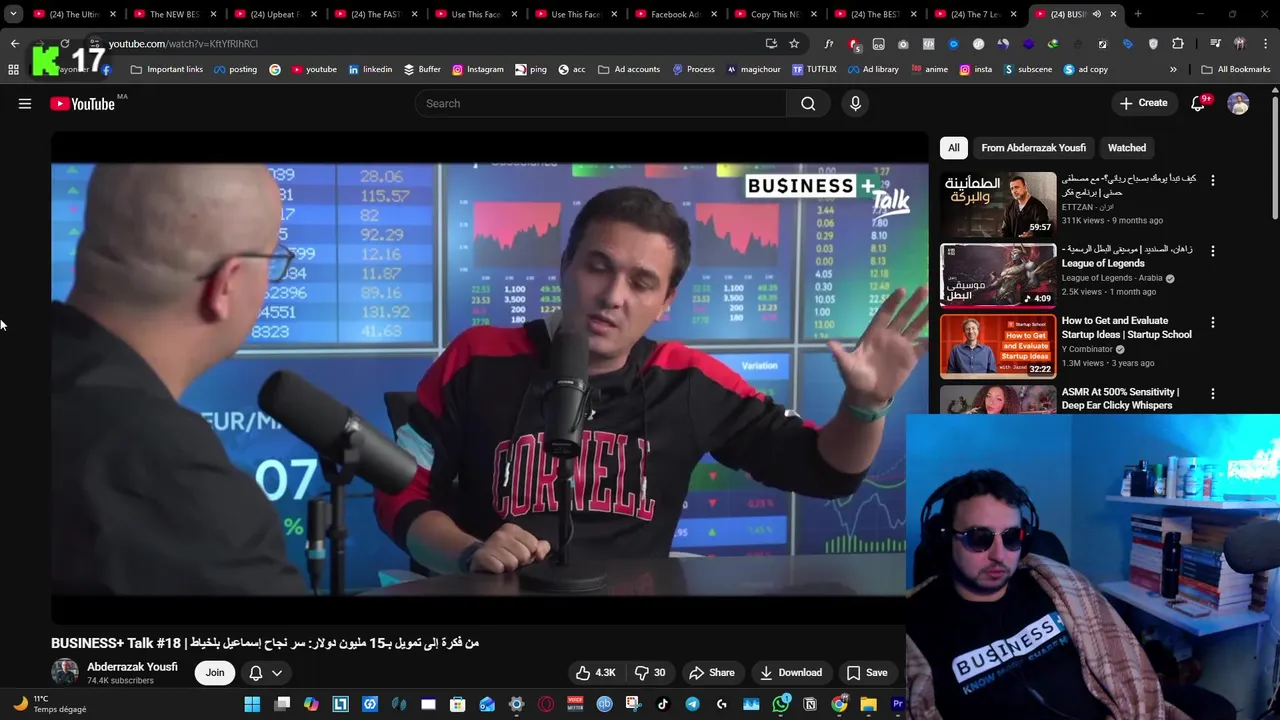This screenshot has width=1280, height=720.
Task: Open the YouTube guide hamburger menu
Action: [x=25, y=103]
